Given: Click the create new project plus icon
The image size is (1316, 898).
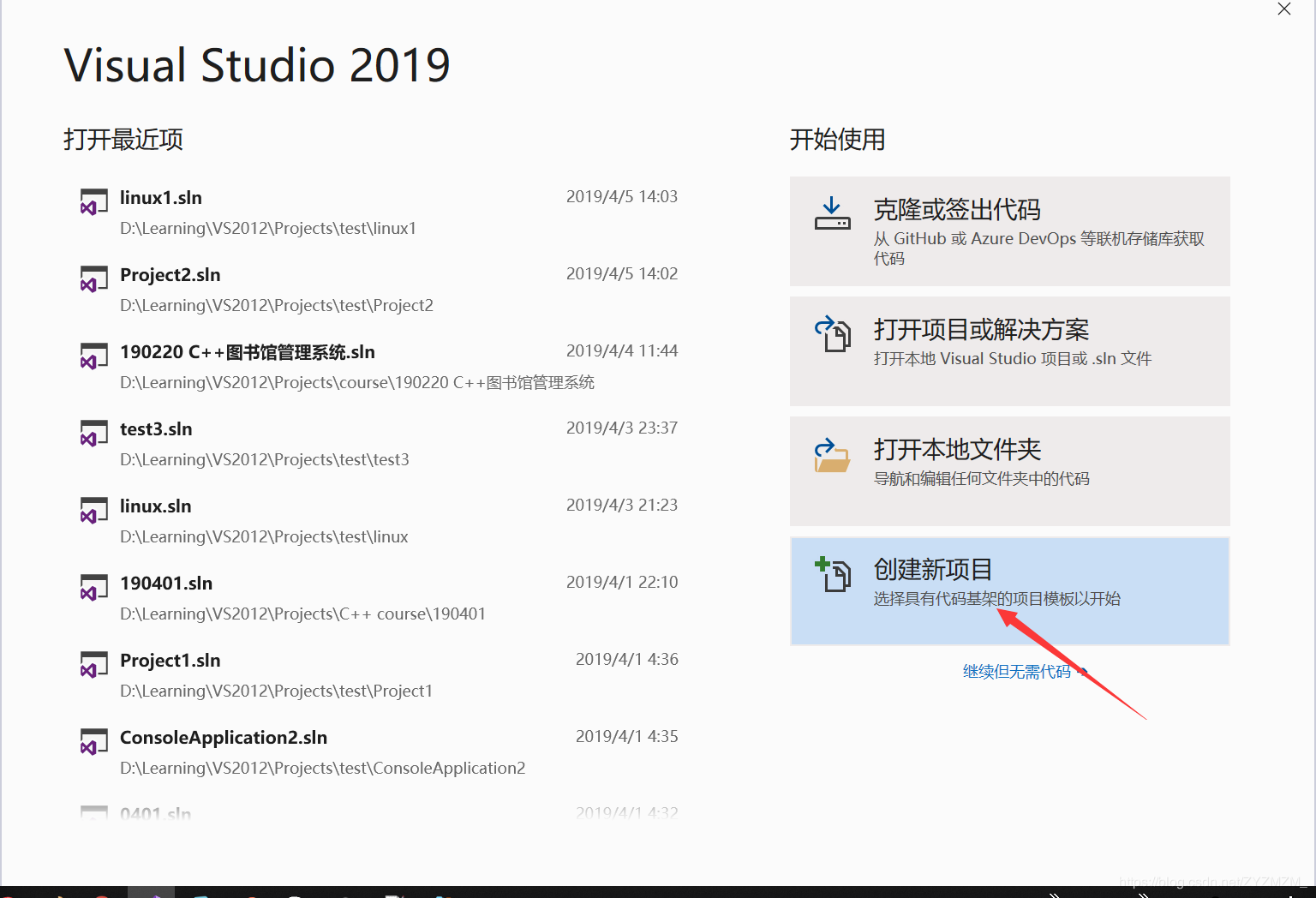Looking at the screenshot, I should coord(832,574).
